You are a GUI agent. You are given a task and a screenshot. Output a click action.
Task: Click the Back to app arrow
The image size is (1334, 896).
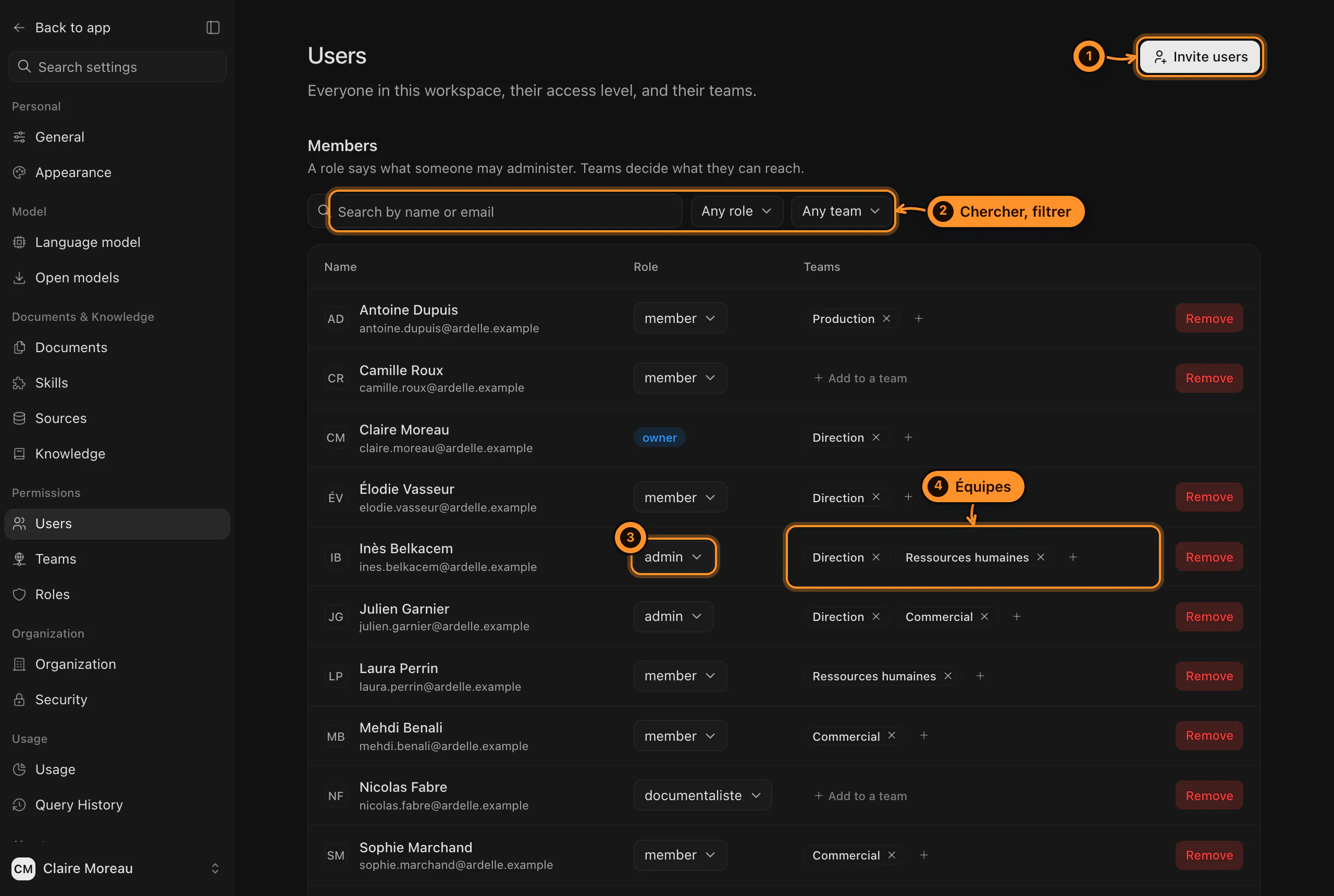(x=19, y=28)
